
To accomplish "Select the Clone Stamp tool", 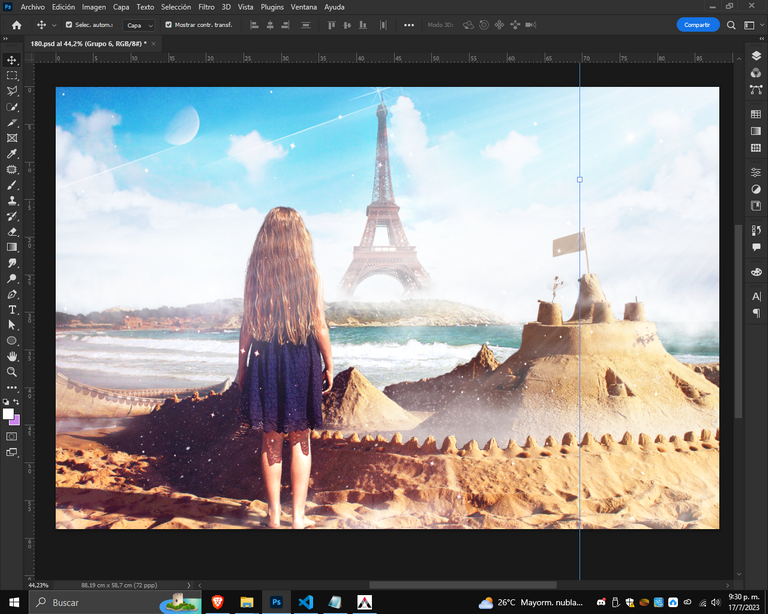I will click(x=12, y=201).
